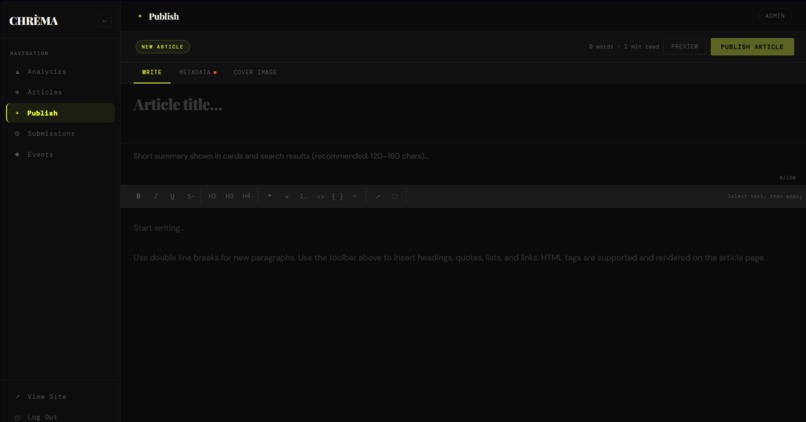Screen dimensions: 806x422
Task: Open Events in navigation
Action: [60, 154]
